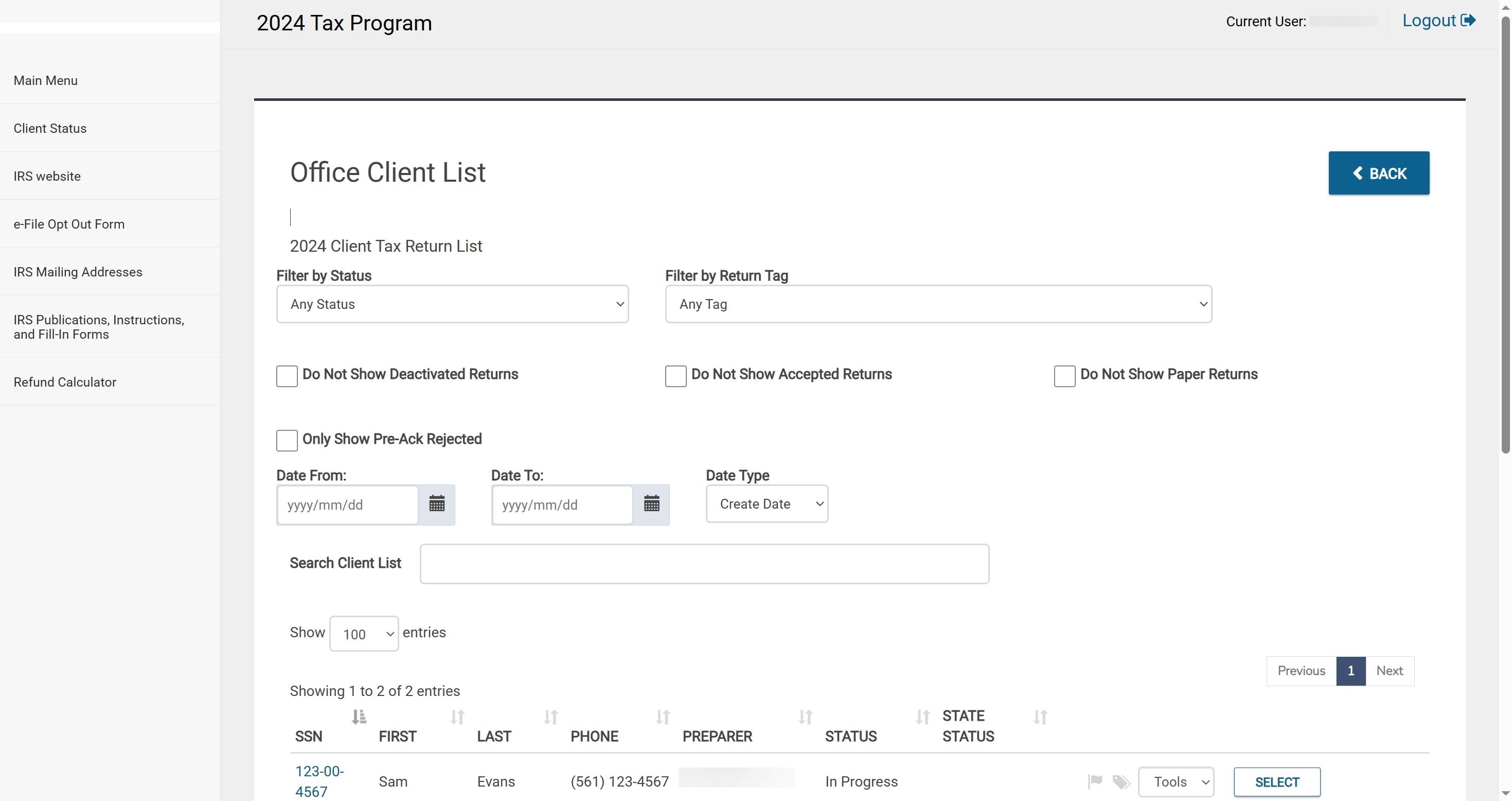Sort by the FIRST column sort icon

coord(457,717)
